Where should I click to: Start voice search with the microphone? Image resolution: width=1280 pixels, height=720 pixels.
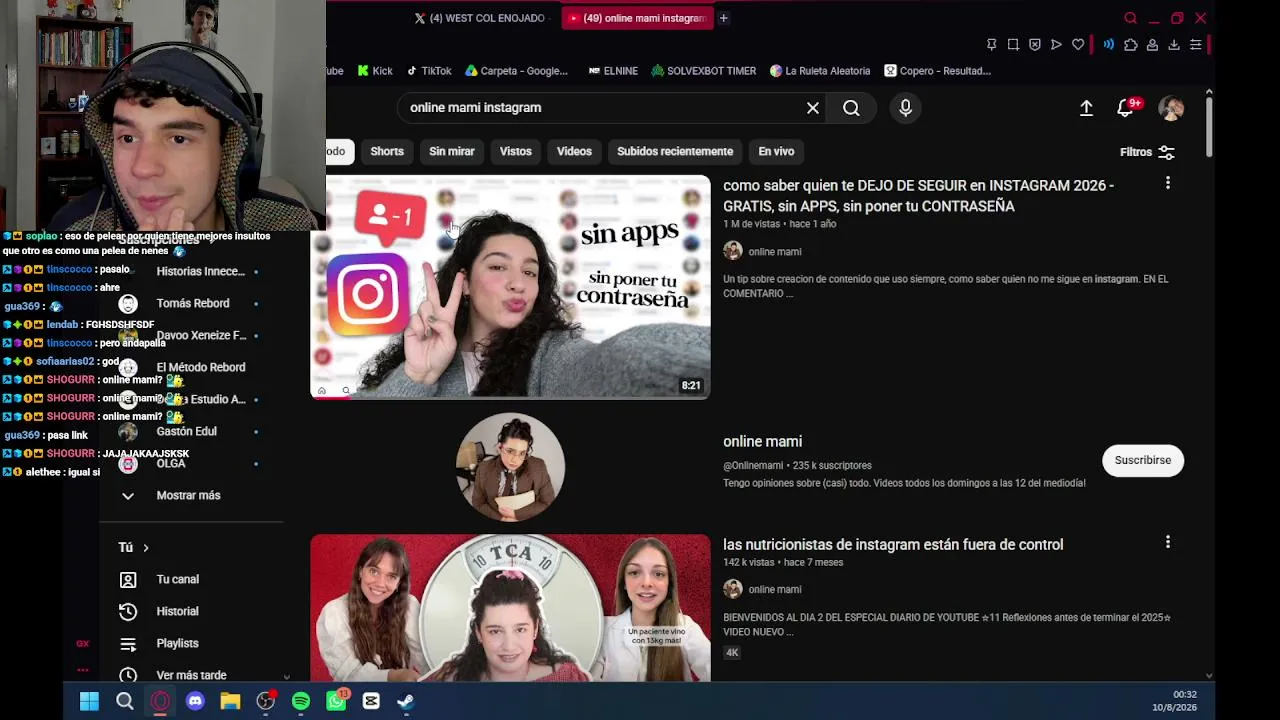point(906,108)
